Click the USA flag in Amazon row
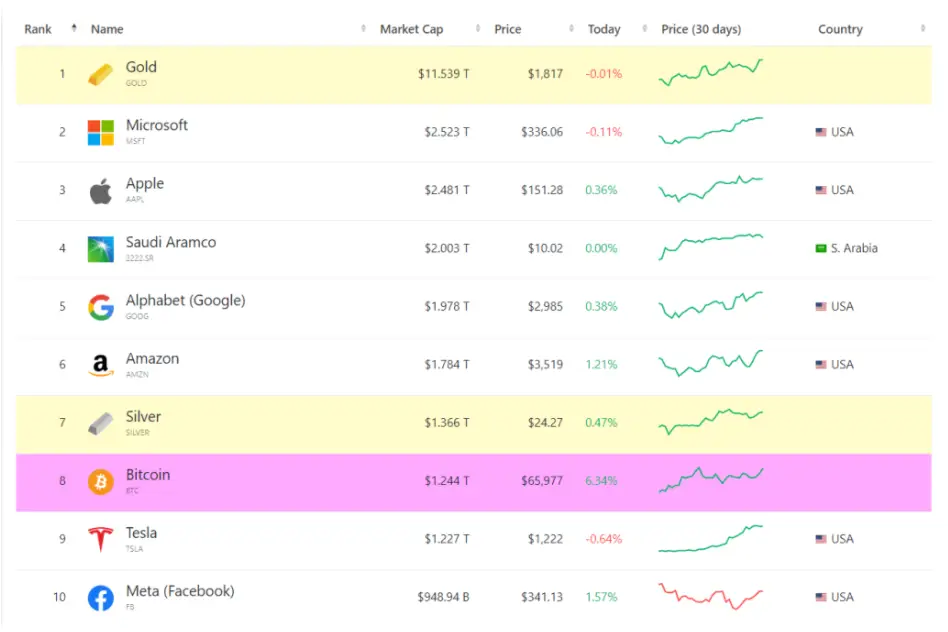The width and height of the screenshot is (948, 632). pyautogui.click(x=820, y=364)
